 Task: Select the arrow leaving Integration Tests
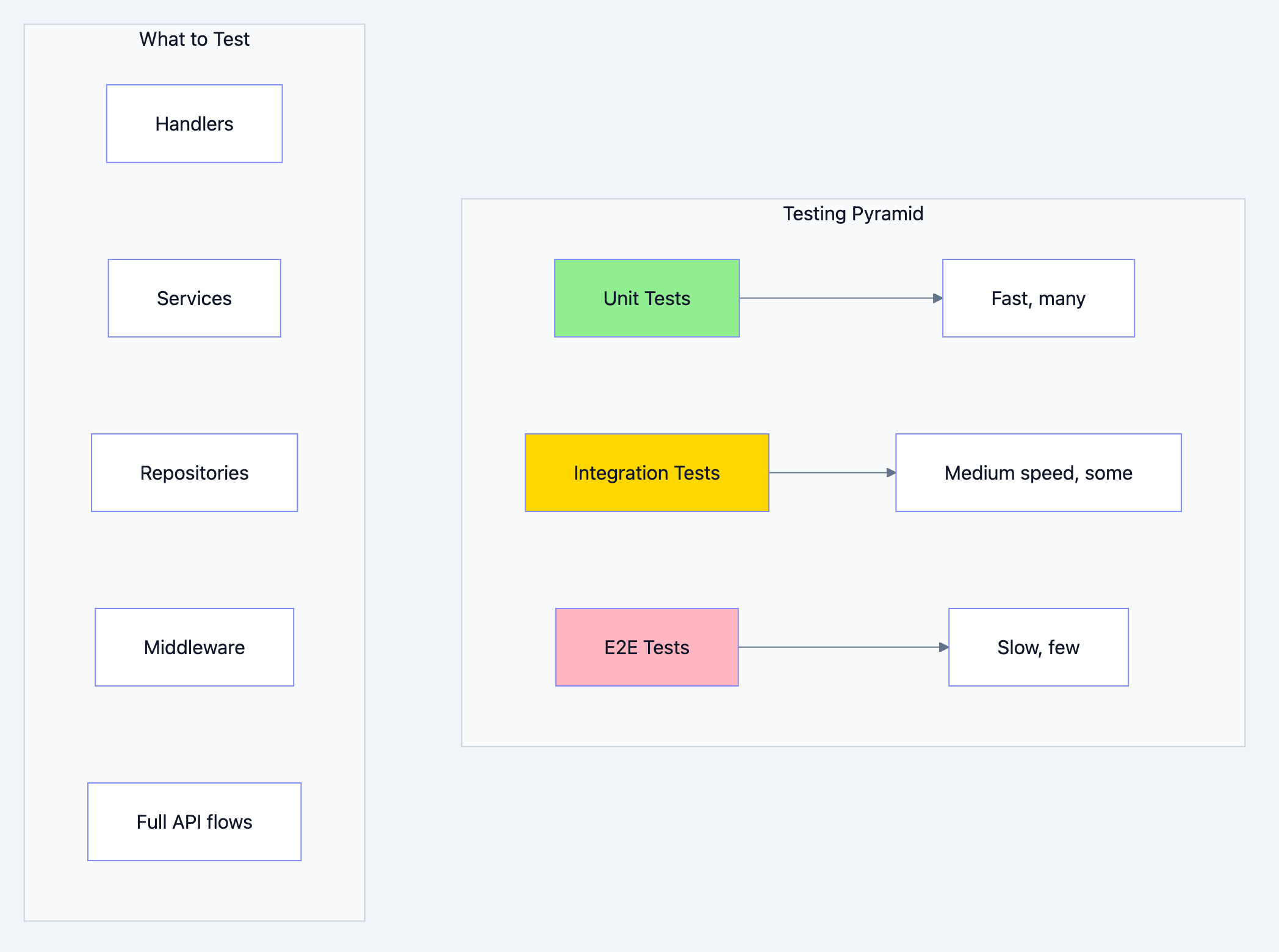click(x=833, y=472)
